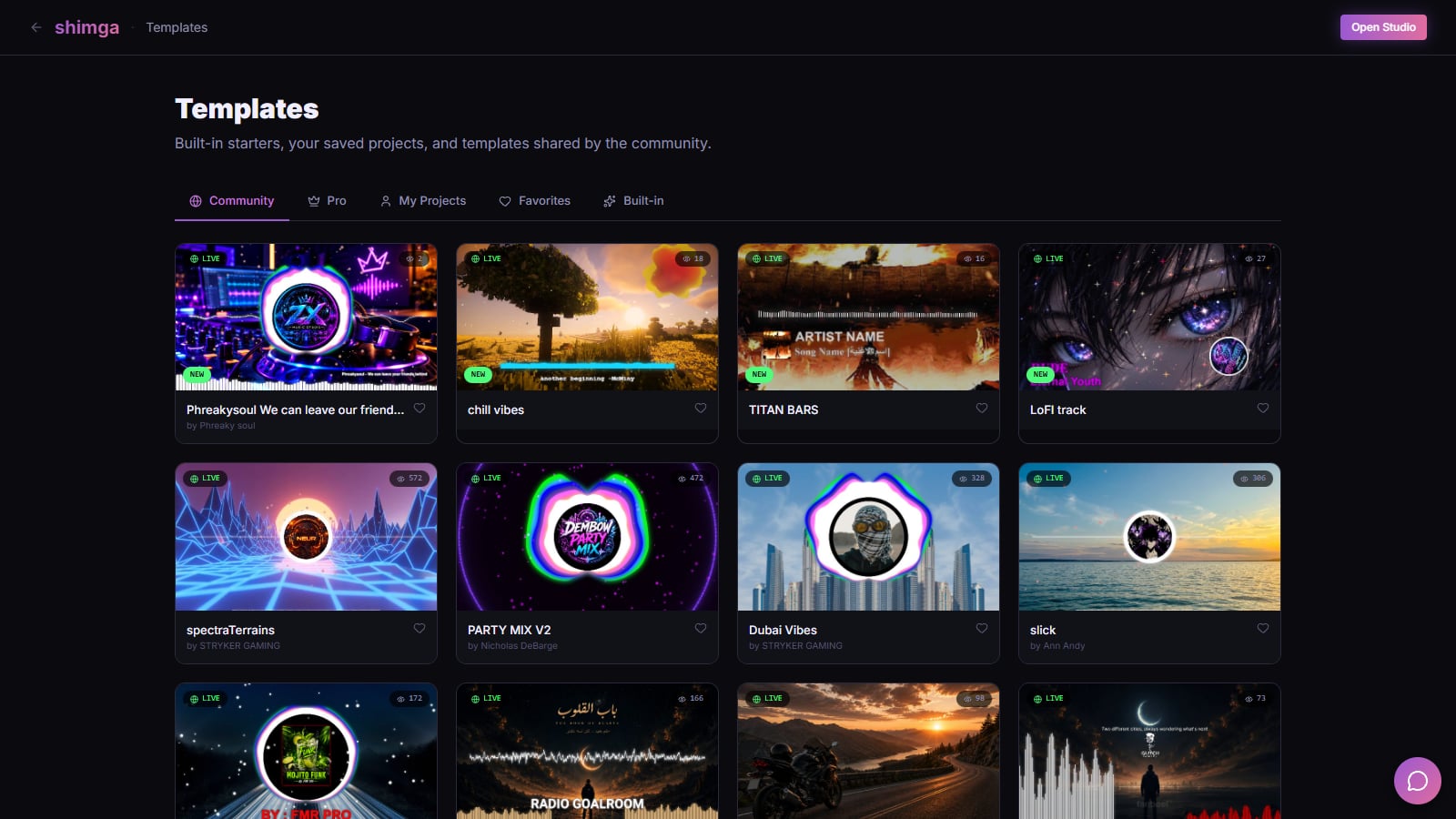Viewport: 1456px width, 819px height.
Task: Click the NEW badge on chill vibes
Action: pyautogui.click(x=478, y=374)
